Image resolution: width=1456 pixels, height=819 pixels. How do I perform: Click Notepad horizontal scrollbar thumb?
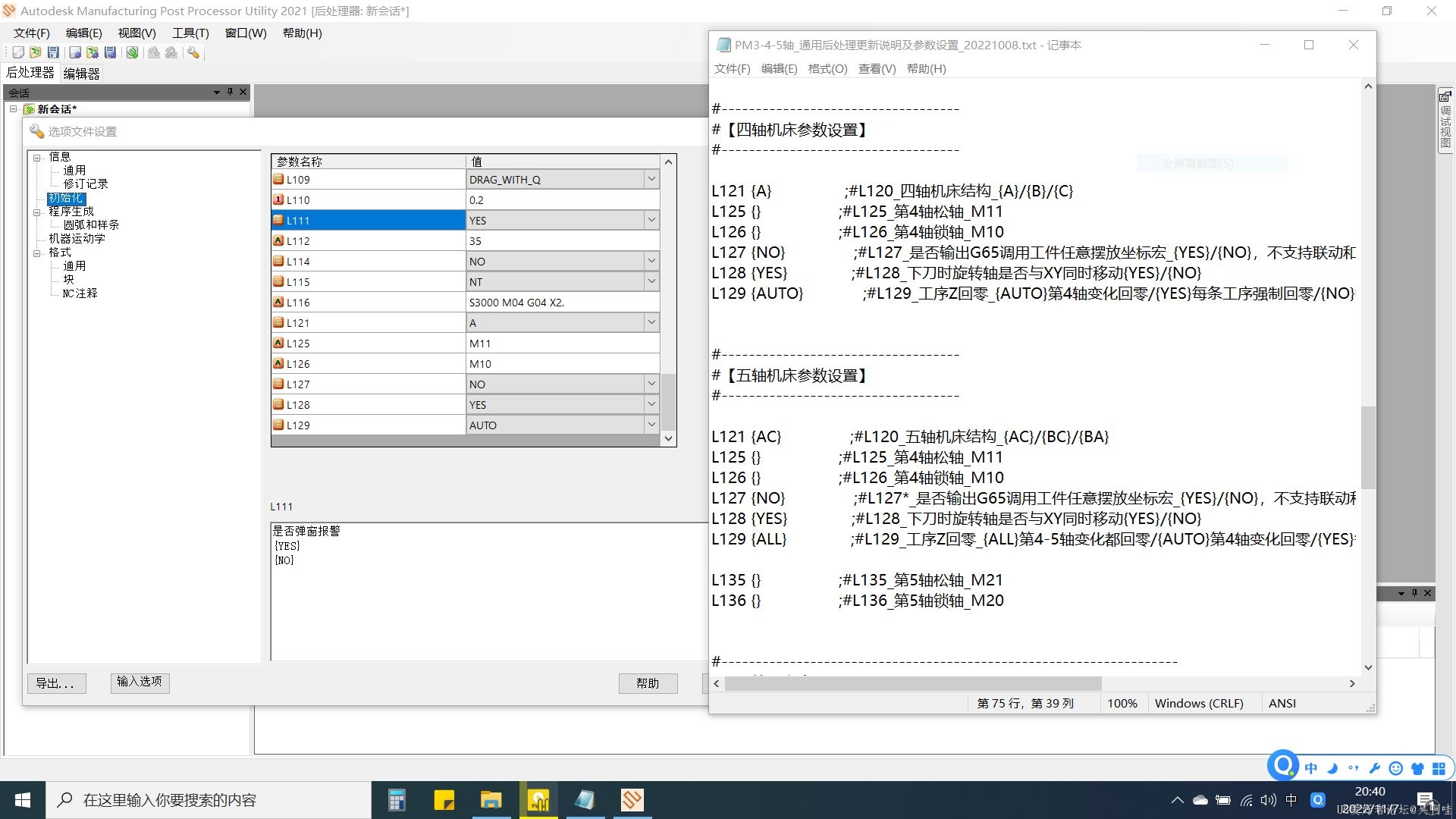(913, 683)
